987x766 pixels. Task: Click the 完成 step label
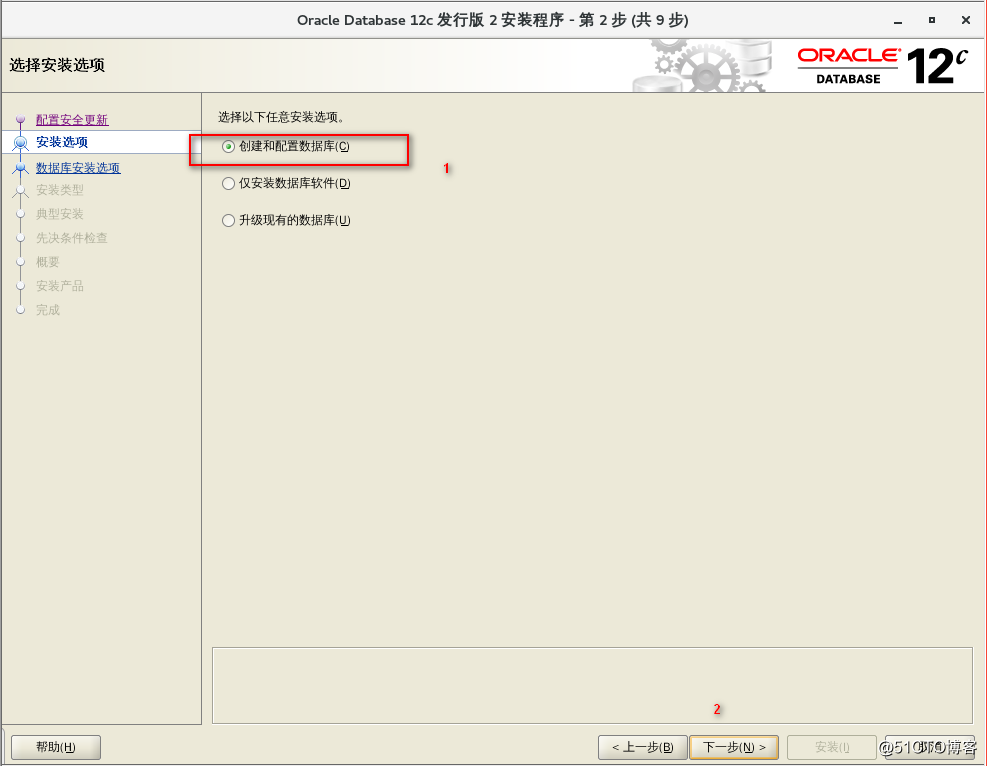coord(48,310)
